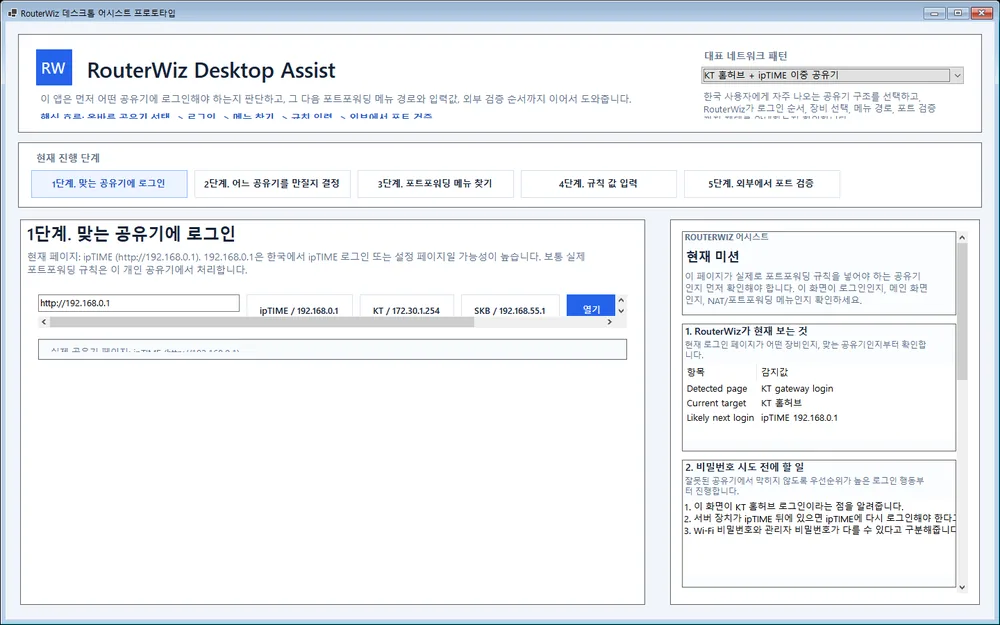1000x625 pixels.
Task: Select list item '2. 서버 장치가 ipTIME 뒤에 있으면'
Action: coord(820,518)
